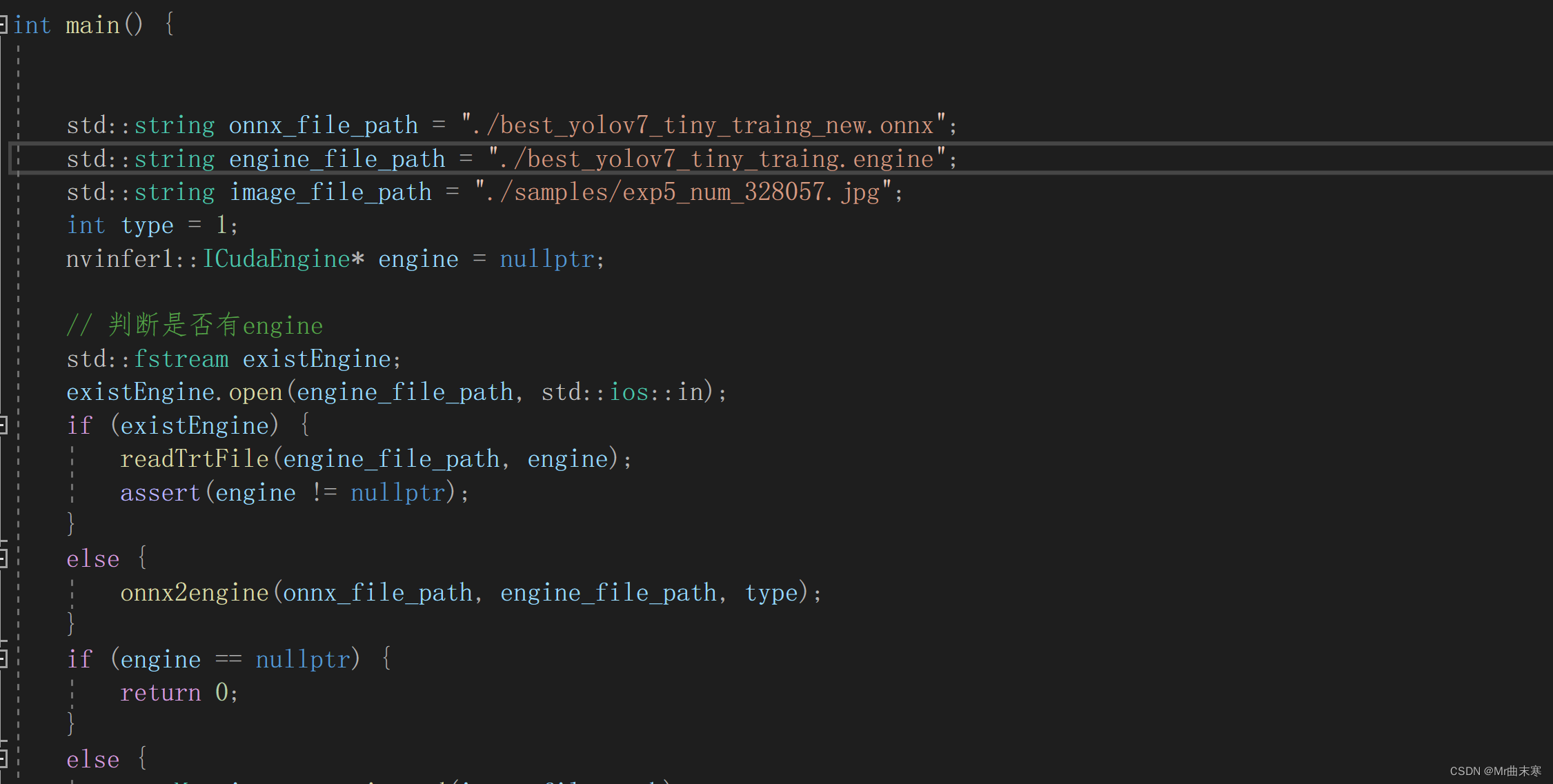Click the fstream type name

(x=181, y=359)
